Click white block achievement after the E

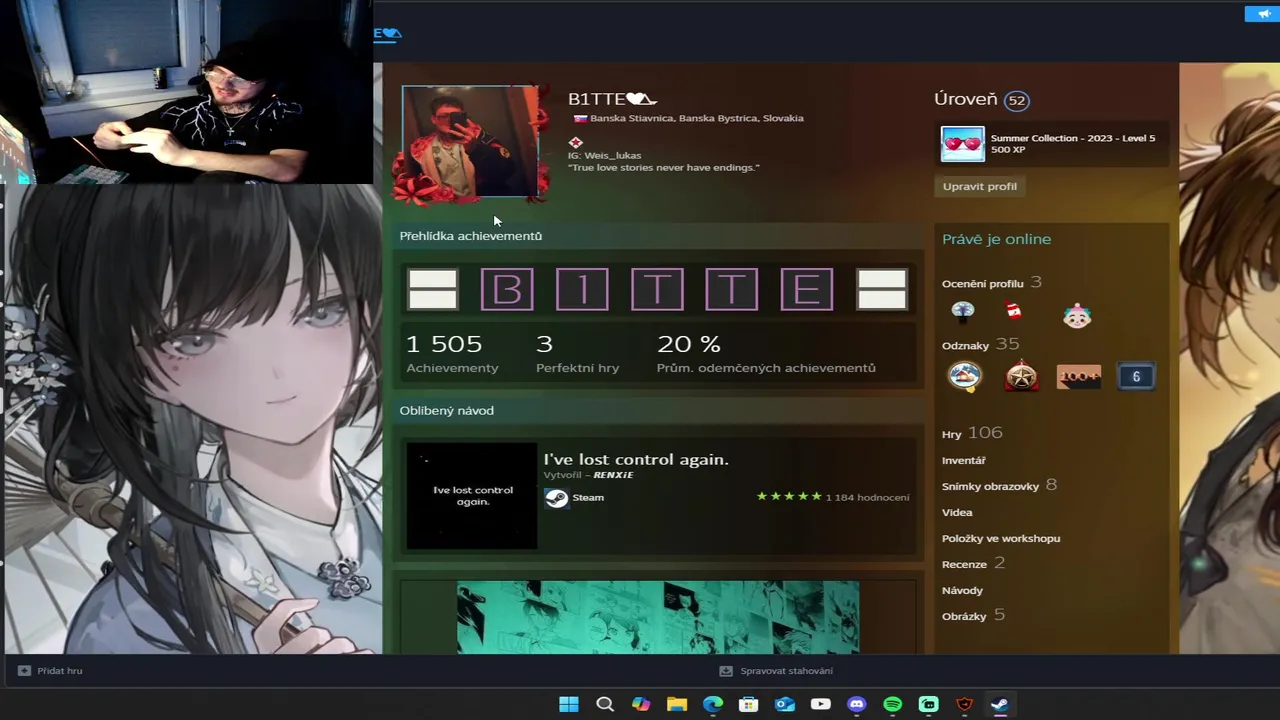coord(882,290)
